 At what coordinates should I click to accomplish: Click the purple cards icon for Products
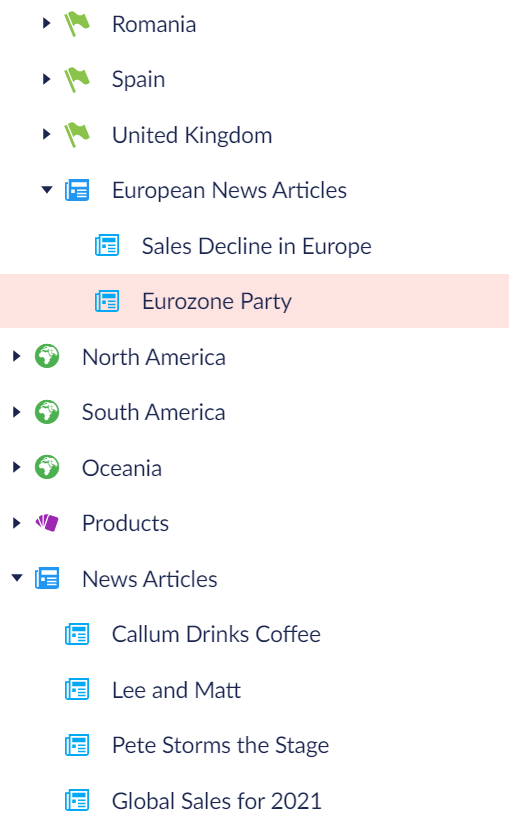pyautogui.click(x=47, y=522)
